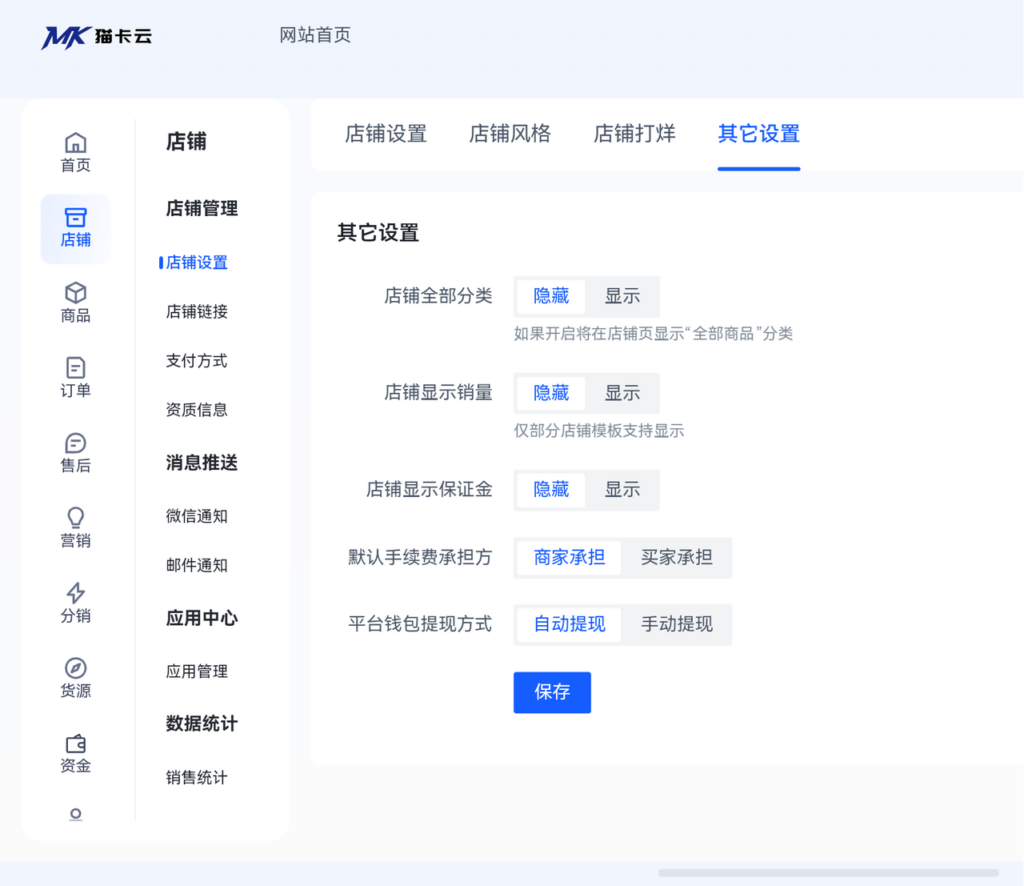Click hint text 仅部分店铺模板支持显示

pyautogui.click(x=599, y=431)
